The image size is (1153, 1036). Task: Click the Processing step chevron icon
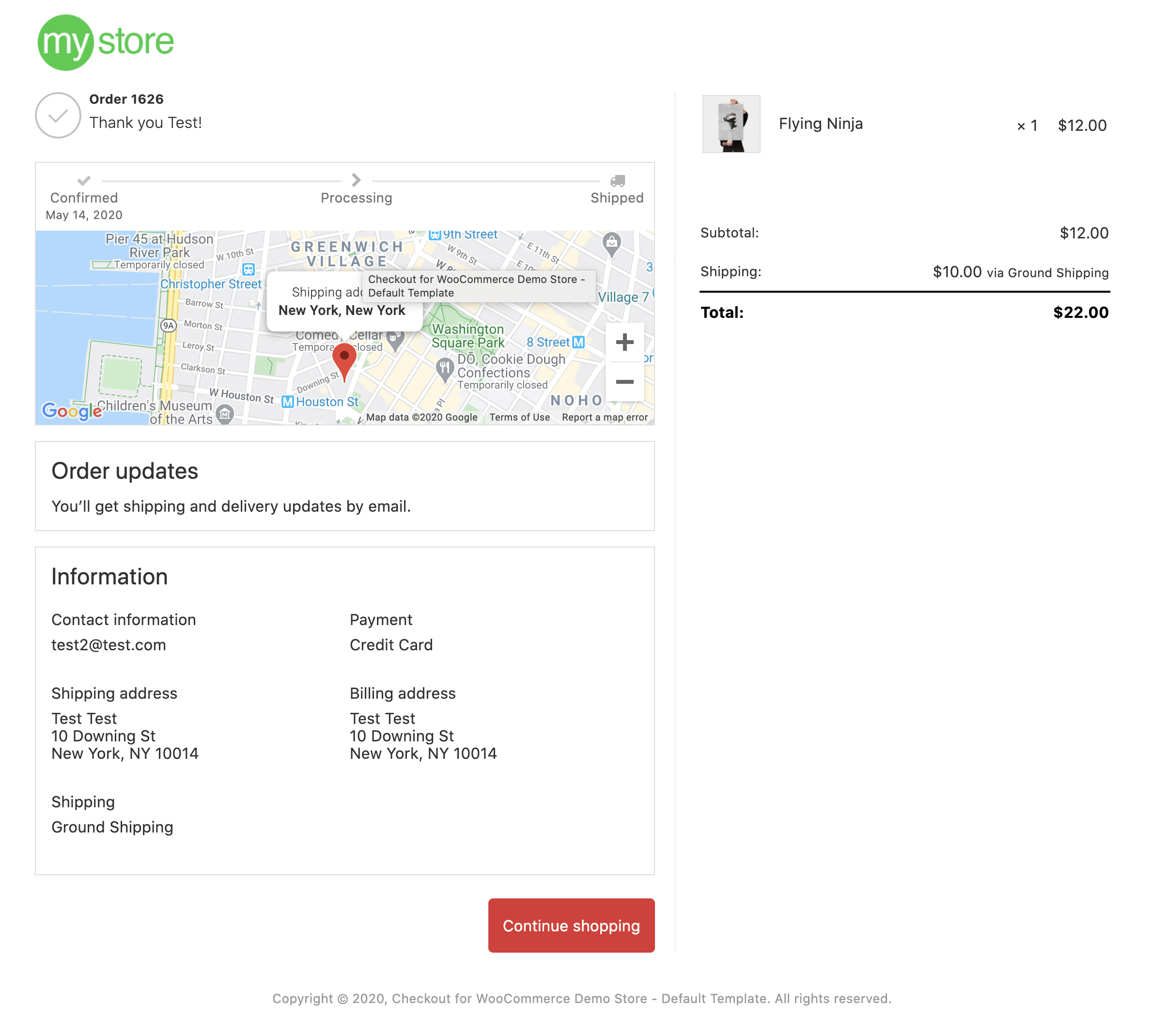click(356, 180)
